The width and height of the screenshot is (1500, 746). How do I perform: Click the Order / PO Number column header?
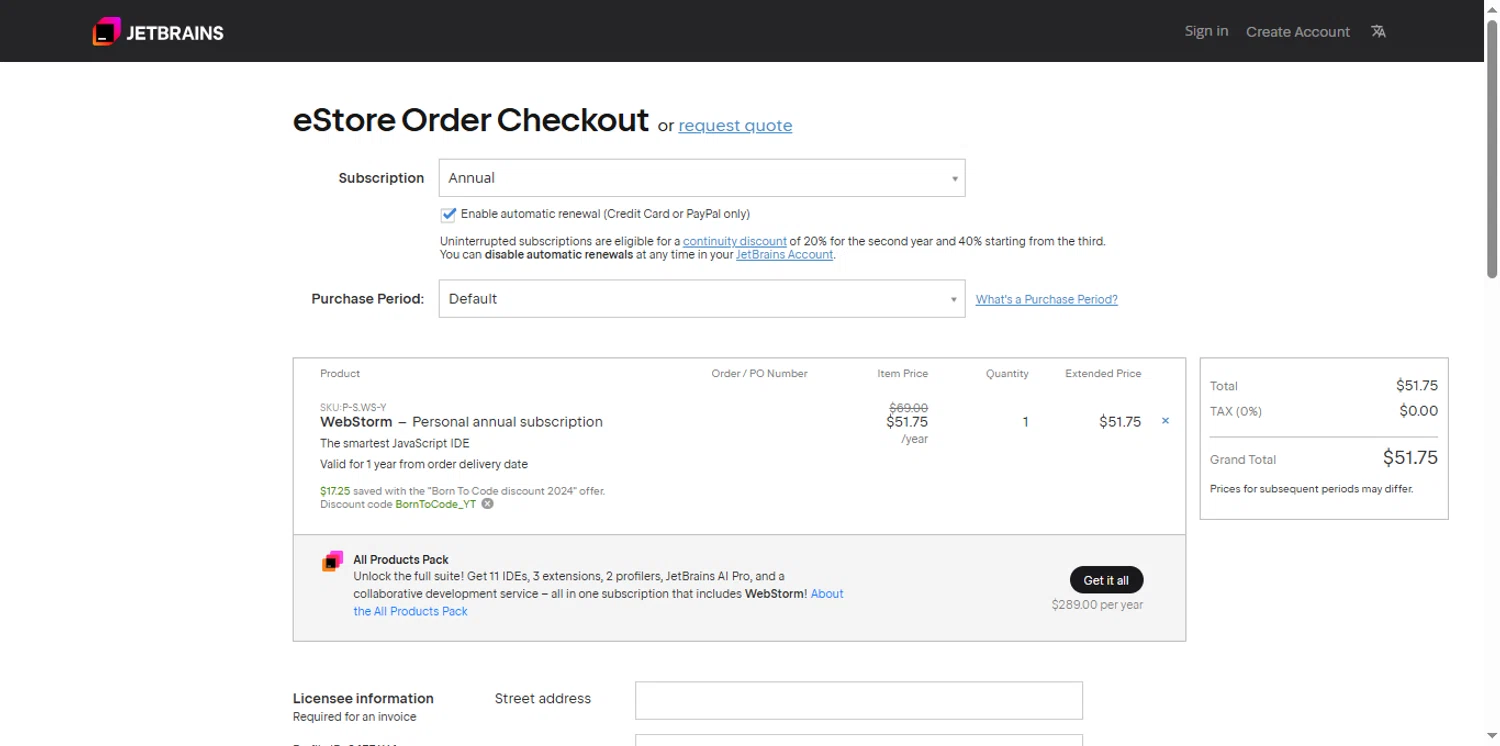(759, 373)
